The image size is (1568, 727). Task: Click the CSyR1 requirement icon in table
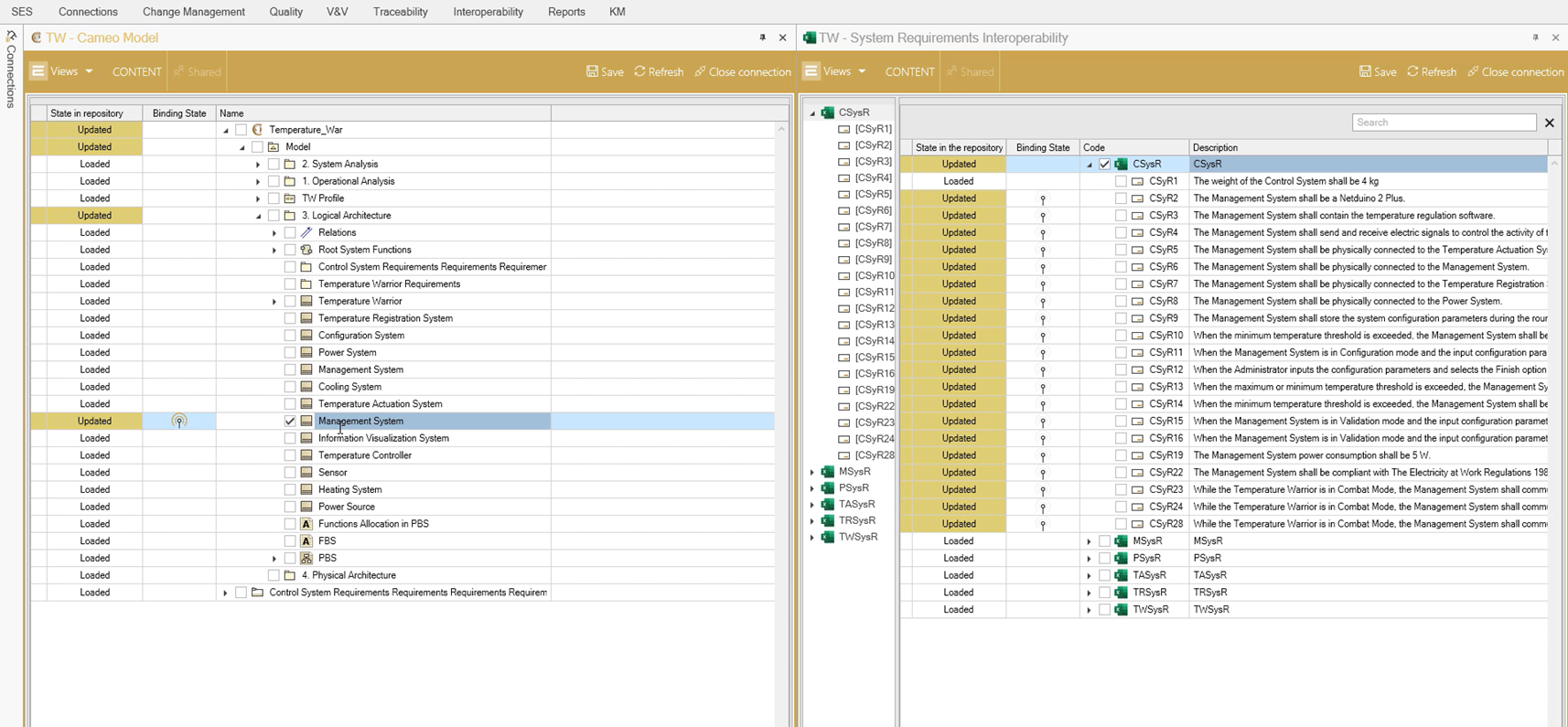[x=1137, y=181]
